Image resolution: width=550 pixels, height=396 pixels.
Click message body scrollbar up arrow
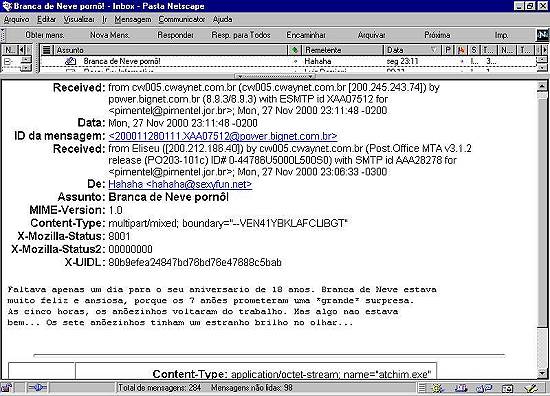tap(542, 86)
